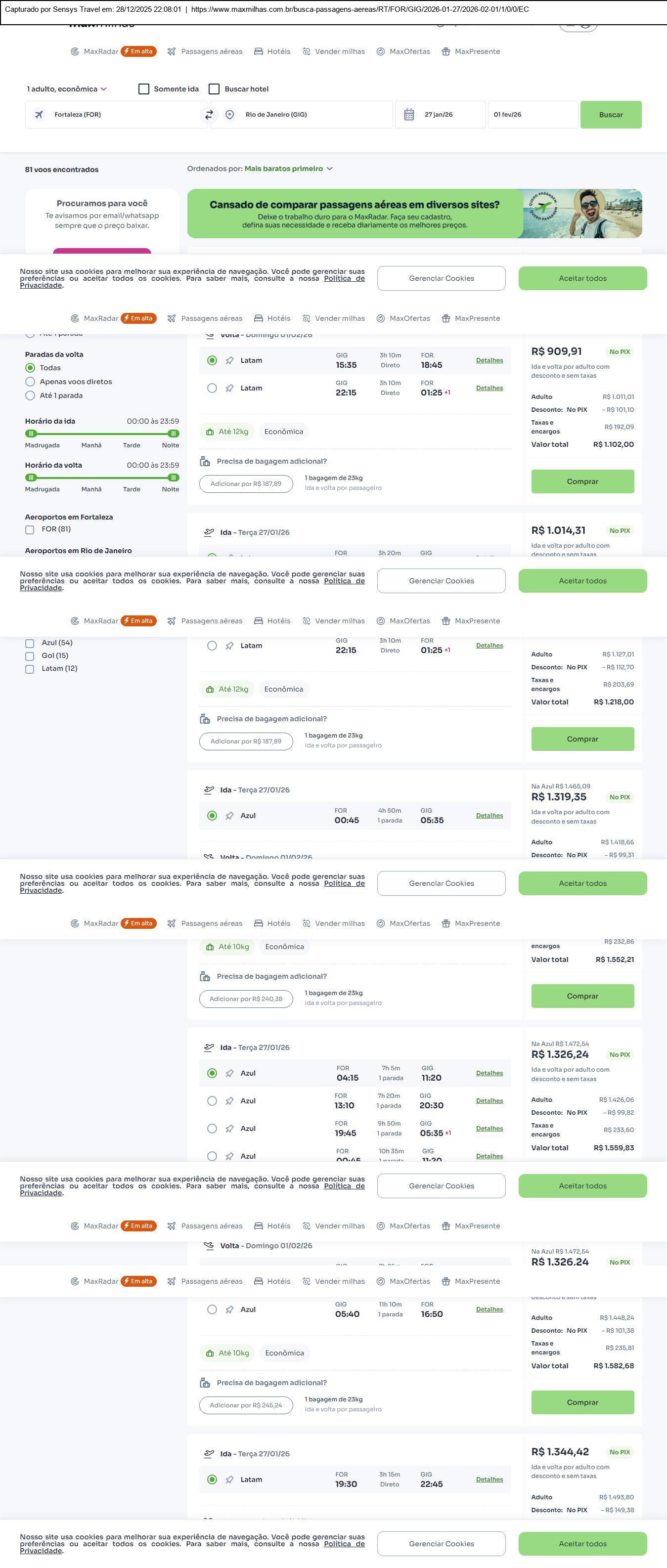The height and width of the screenshot is (1568, 667).
Task: Filter by the Gol (15) airline checkbox
Action: [29, 655]
